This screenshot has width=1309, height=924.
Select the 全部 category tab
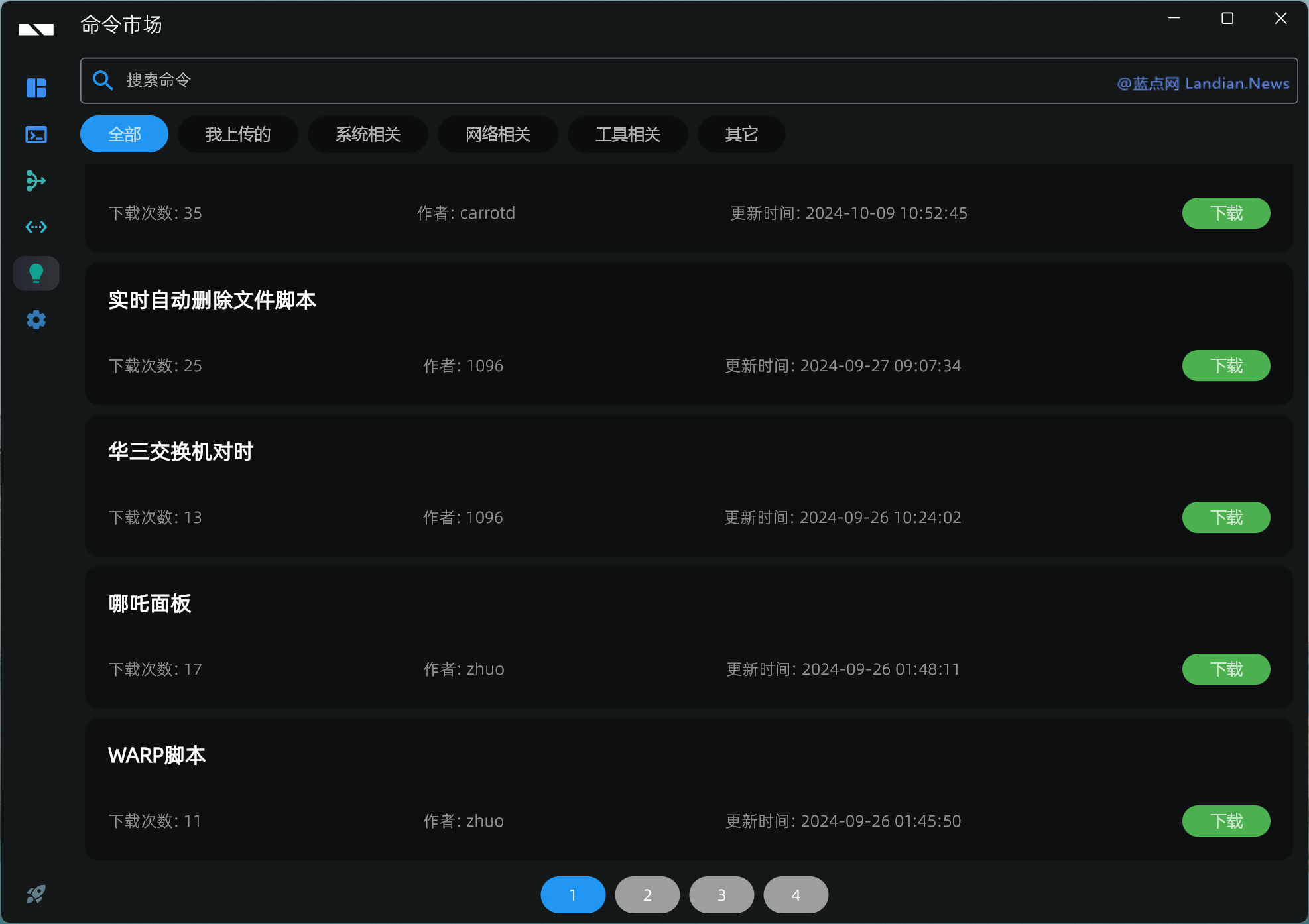124,134
